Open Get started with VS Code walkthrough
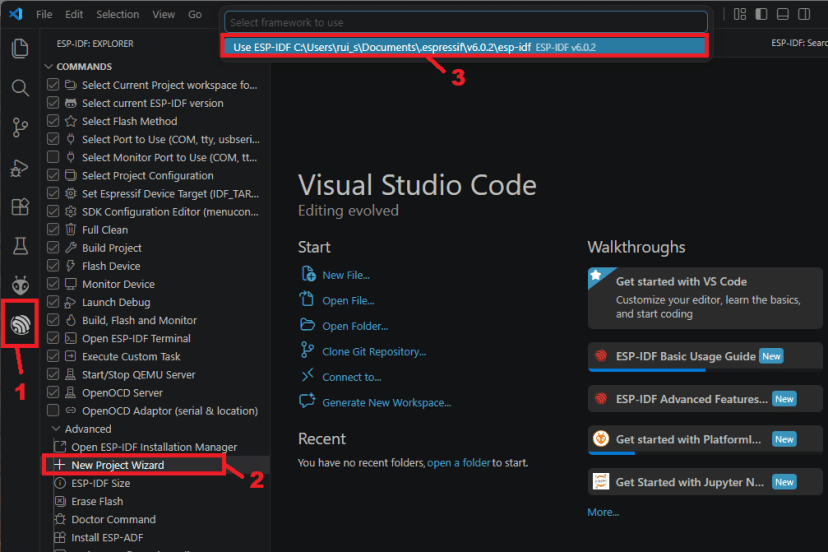828x552 pixels. coord(704,297)
